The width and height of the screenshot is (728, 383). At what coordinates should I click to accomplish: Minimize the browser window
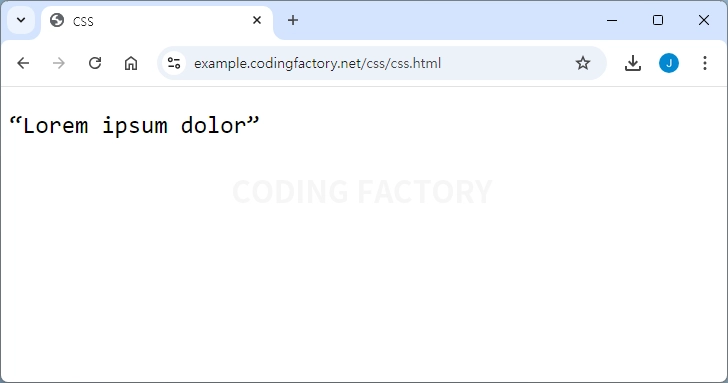pos(612,20)
